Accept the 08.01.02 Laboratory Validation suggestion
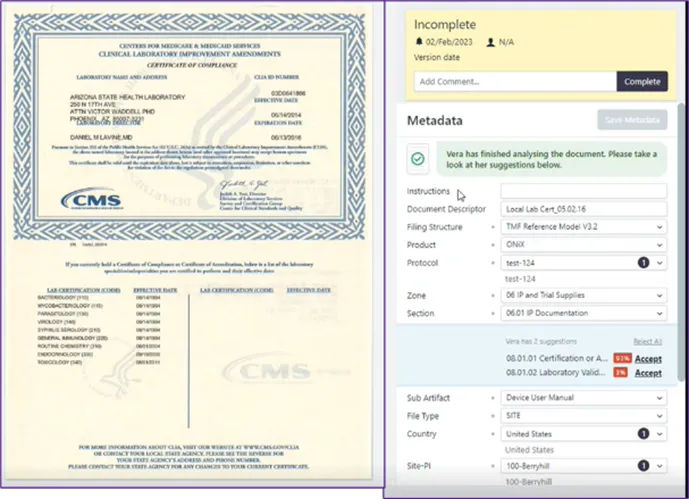689x499 pixels. pos(648,373)
